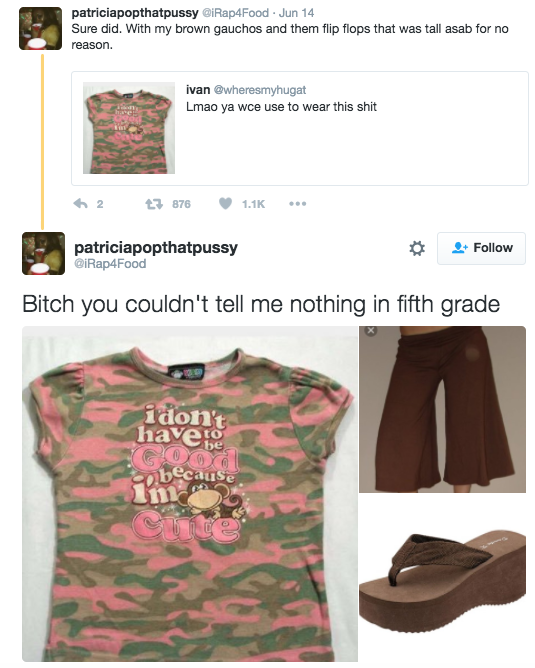Viewport: 535px width, 668px height.
Task: Click bold display name in the lower tweet
Action: point(156,248)
